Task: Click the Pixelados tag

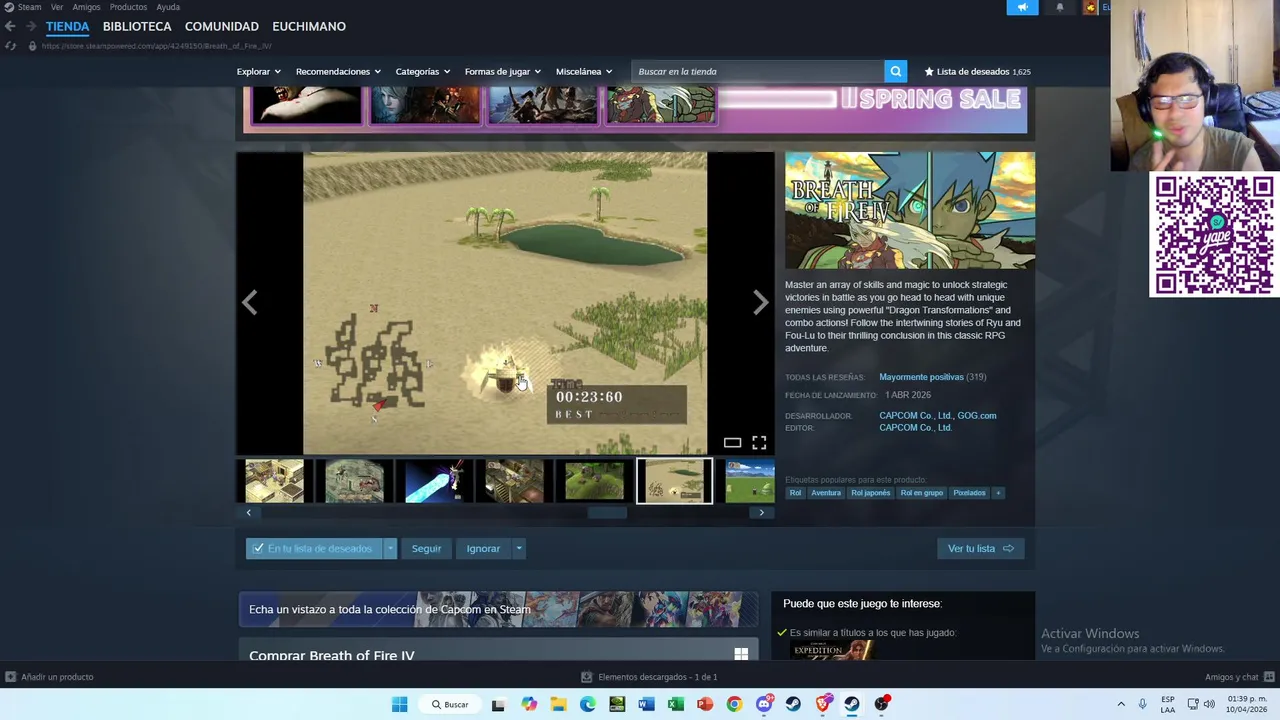Action: 969,493
